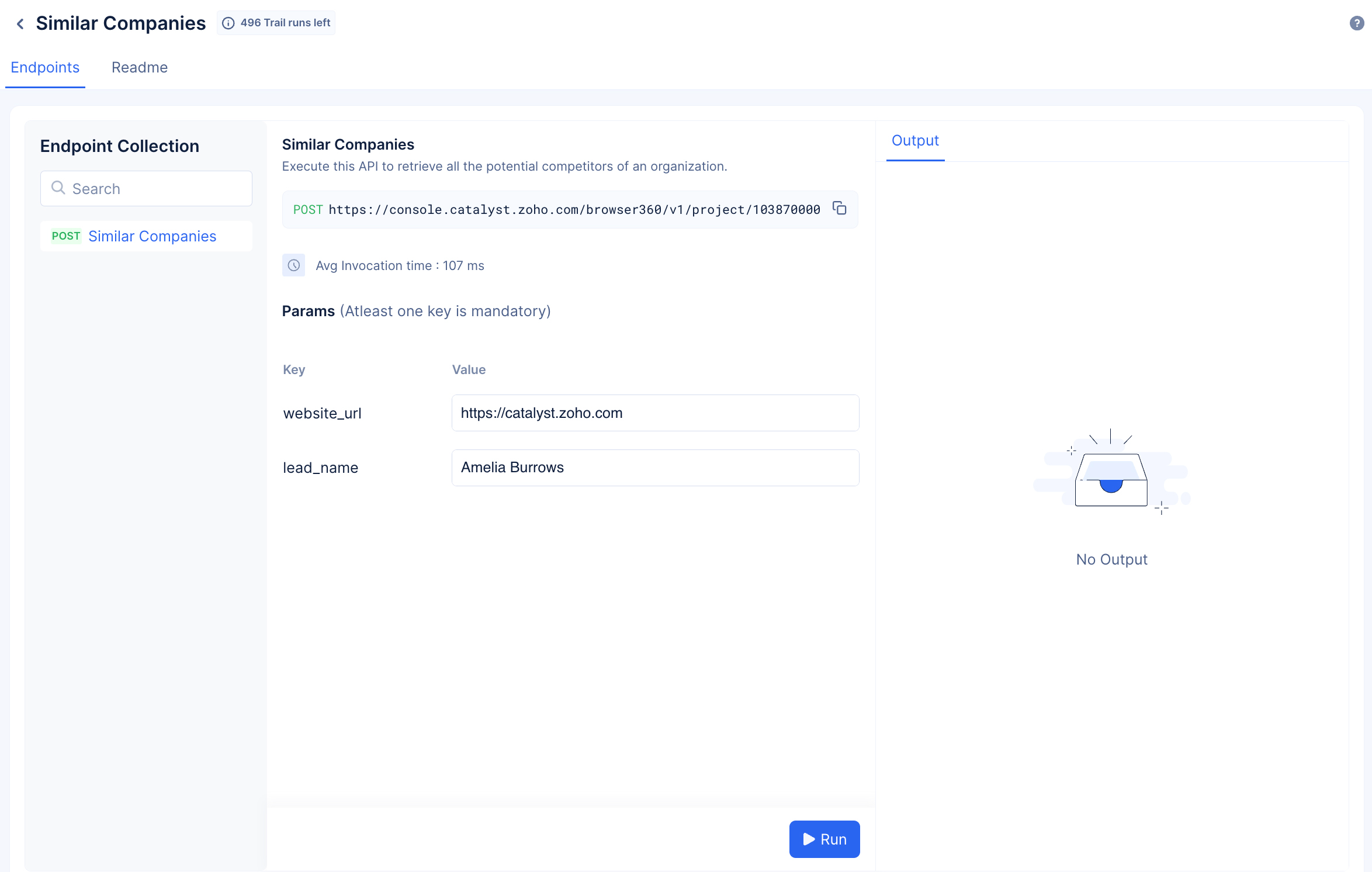Go back using the left chevron arrow
Screen dimensions: 1372x872
click(x=20, y=24)
